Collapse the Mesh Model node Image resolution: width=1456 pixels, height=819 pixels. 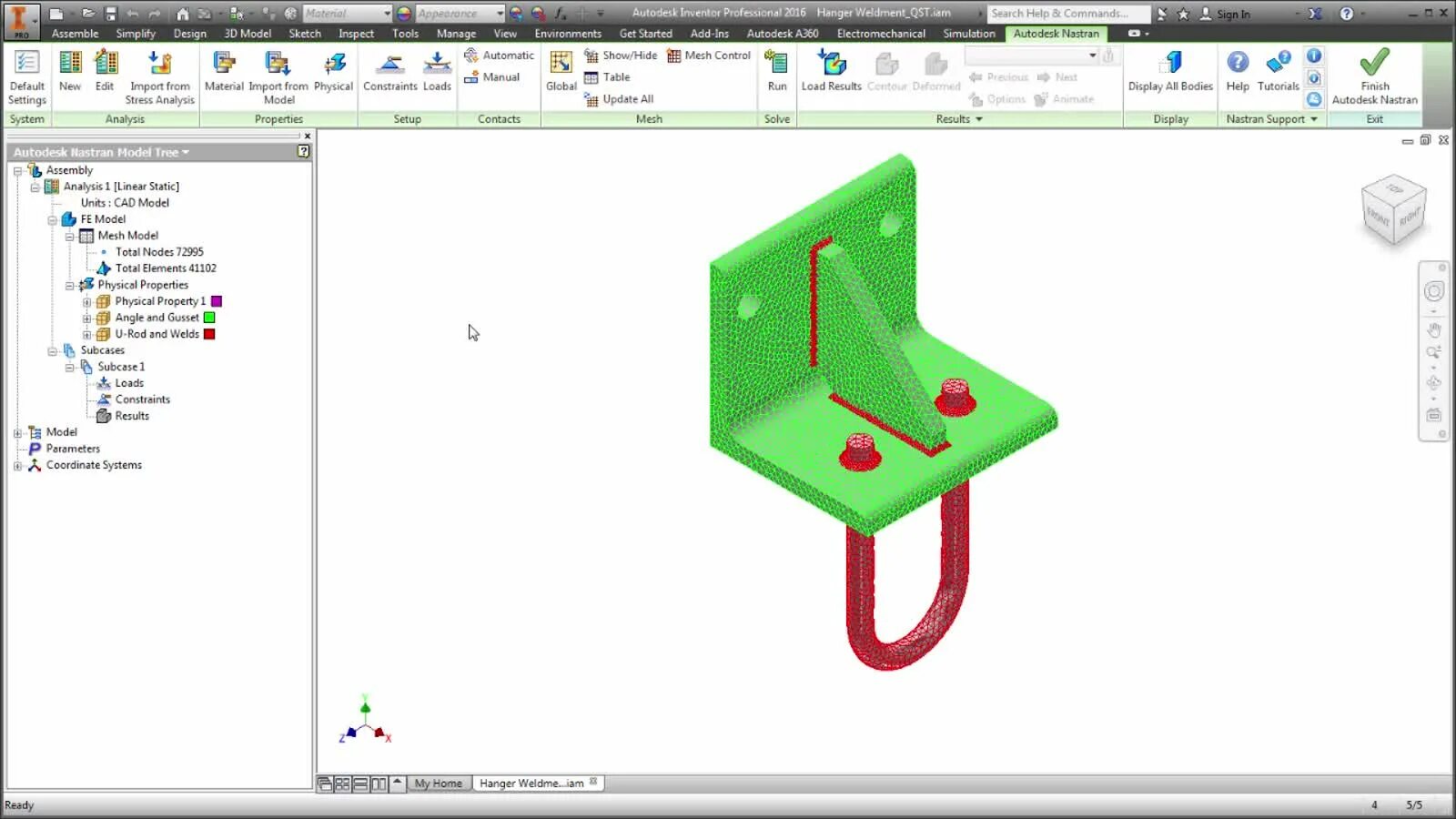(69, 236)
